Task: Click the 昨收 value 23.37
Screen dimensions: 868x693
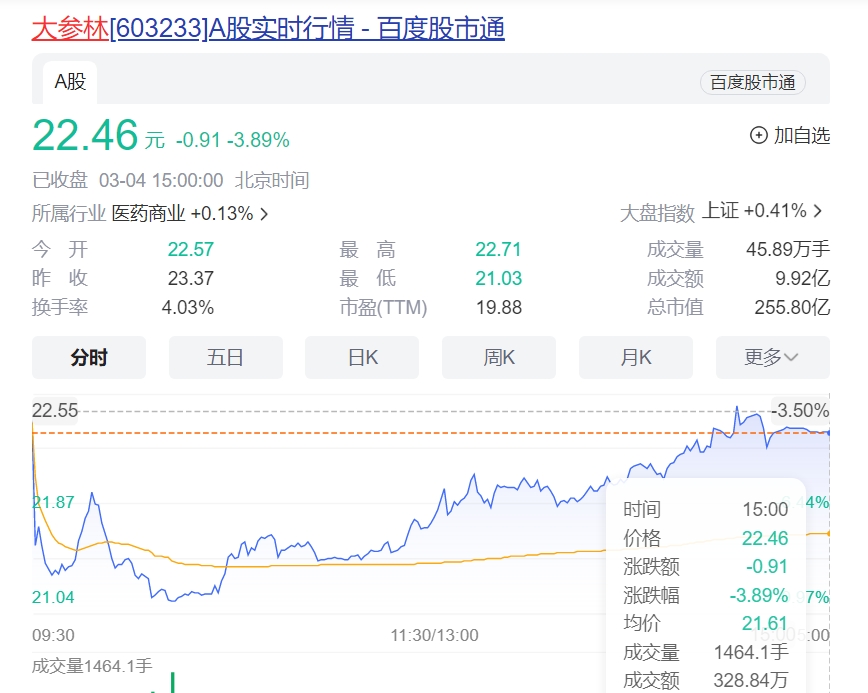Action: tap(190, 278)
